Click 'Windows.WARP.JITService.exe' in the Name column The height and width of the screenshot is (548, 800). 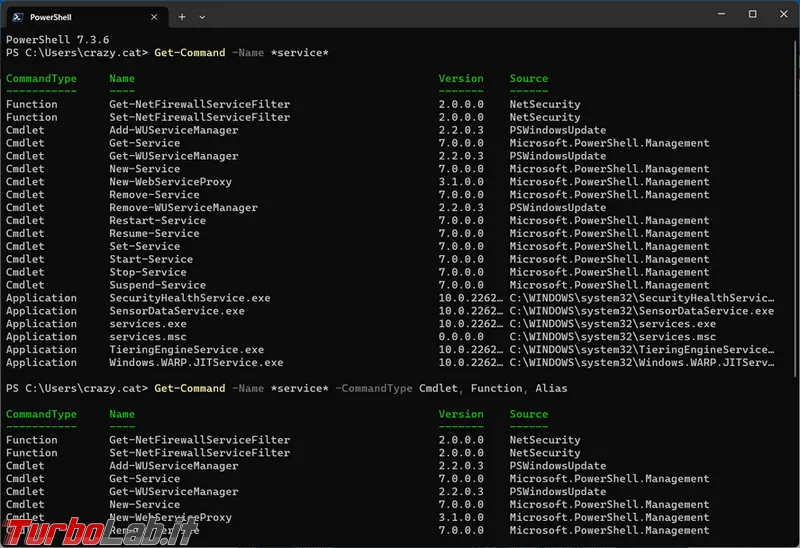pos(196,362)
